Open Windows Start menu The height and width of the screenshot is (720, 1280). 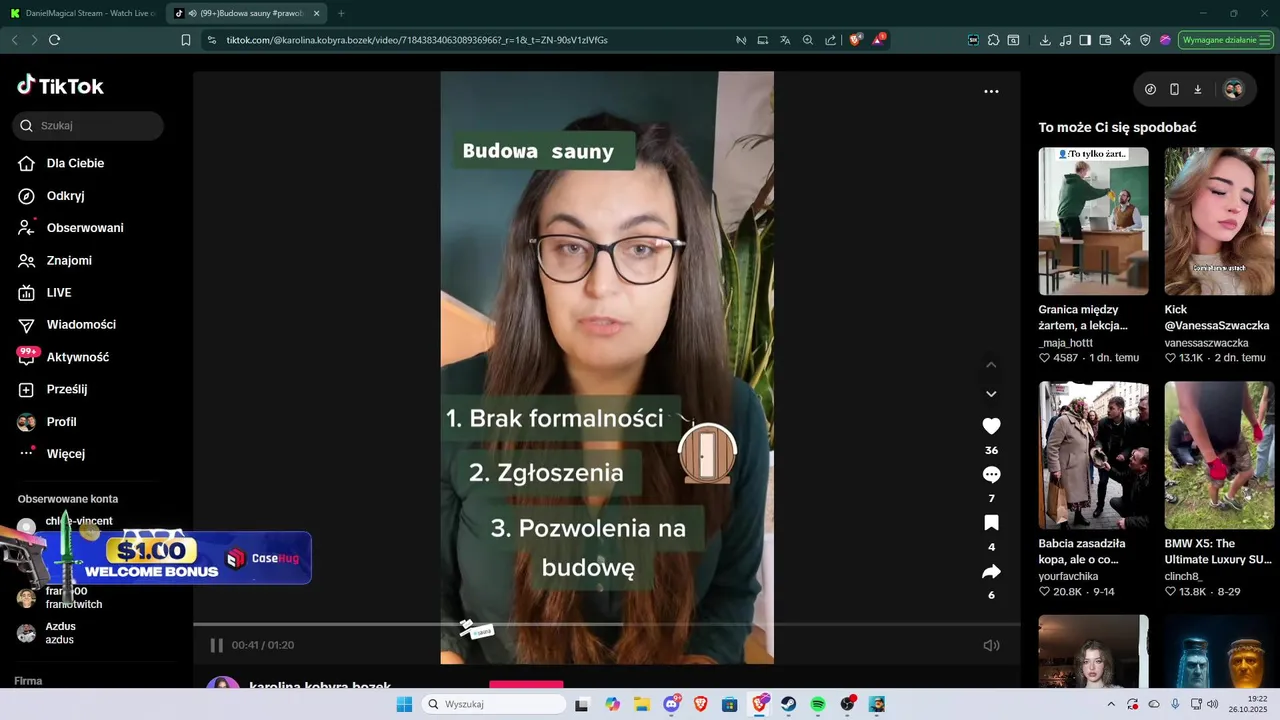pos(404,704)
